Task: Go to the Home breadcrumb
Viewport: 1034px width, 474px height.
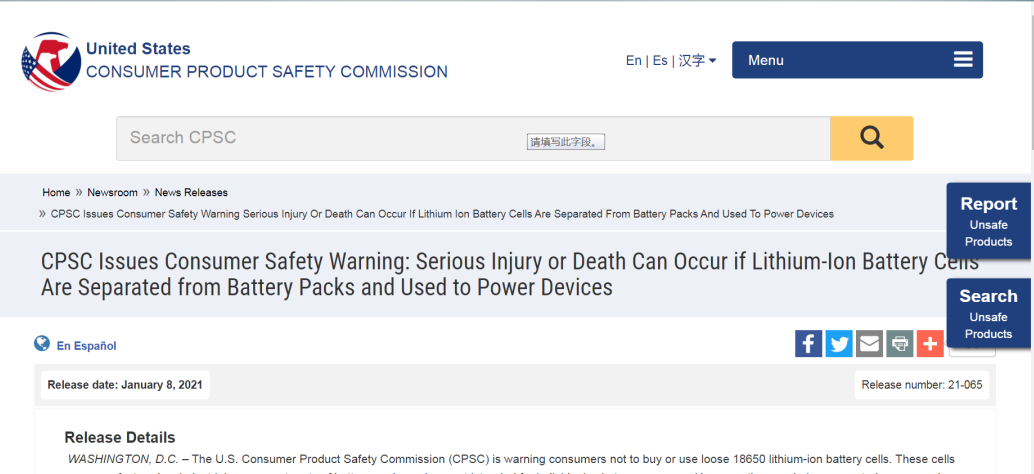Action: coord(56,193)
